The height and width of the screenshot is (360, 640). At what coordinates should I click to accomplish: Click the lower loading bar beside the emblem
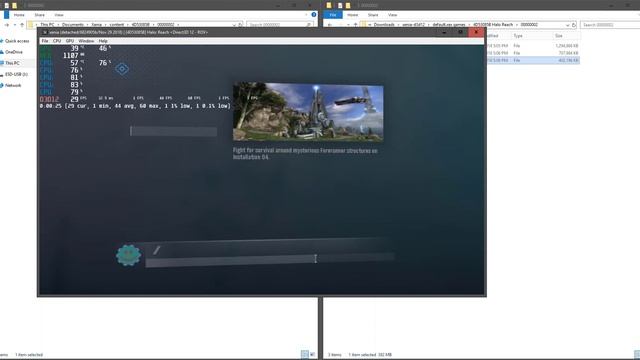pos(269,260)
